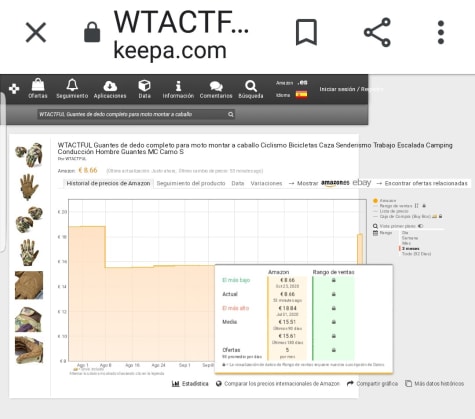This screenshot has height=419, width=475.
Task: Select sixth camo knuckle thumbnail
Action: click(x=29, y=319)
